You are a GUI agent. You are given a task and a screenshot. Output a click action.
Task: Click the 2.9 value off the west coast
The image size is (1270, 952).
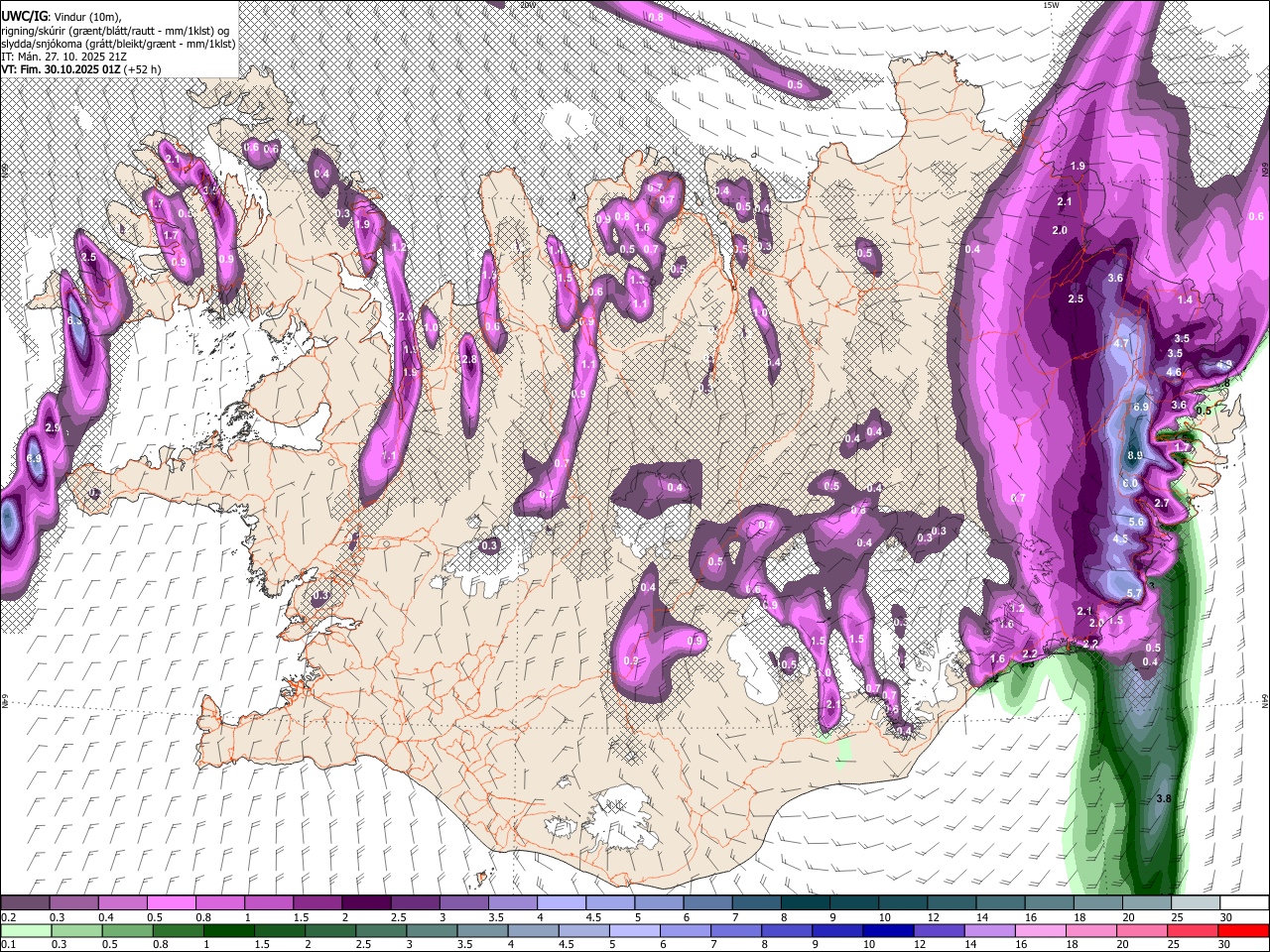coord(54,427)
